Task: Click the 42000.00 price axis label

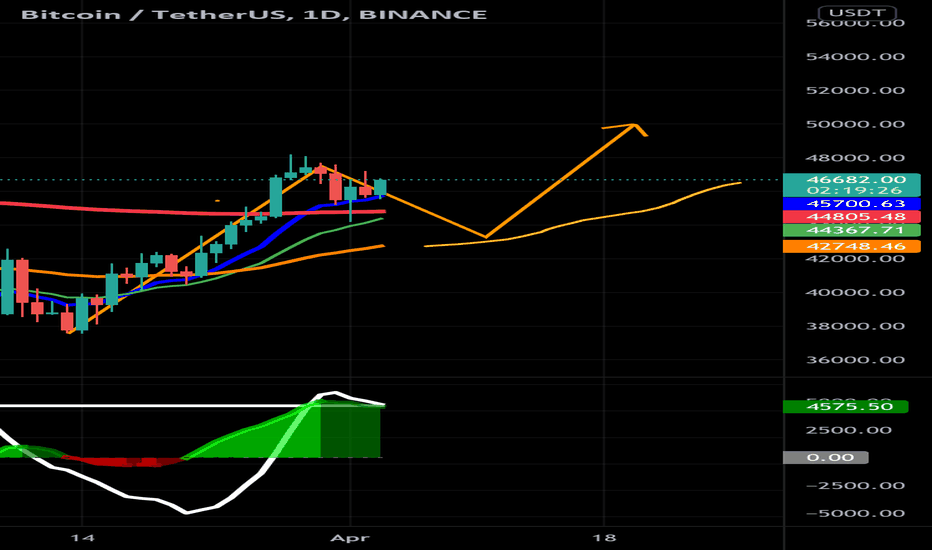Action: click(x=855, y=259)
